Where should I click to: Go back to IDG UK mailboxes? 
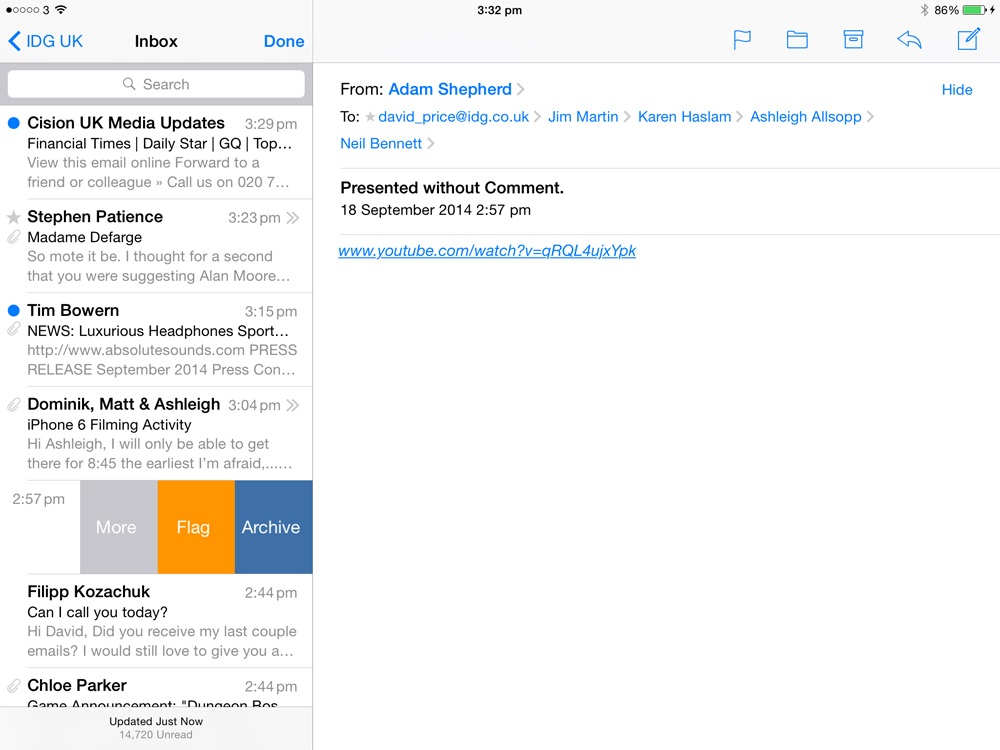pyautogui.click(x=45, y=41)
